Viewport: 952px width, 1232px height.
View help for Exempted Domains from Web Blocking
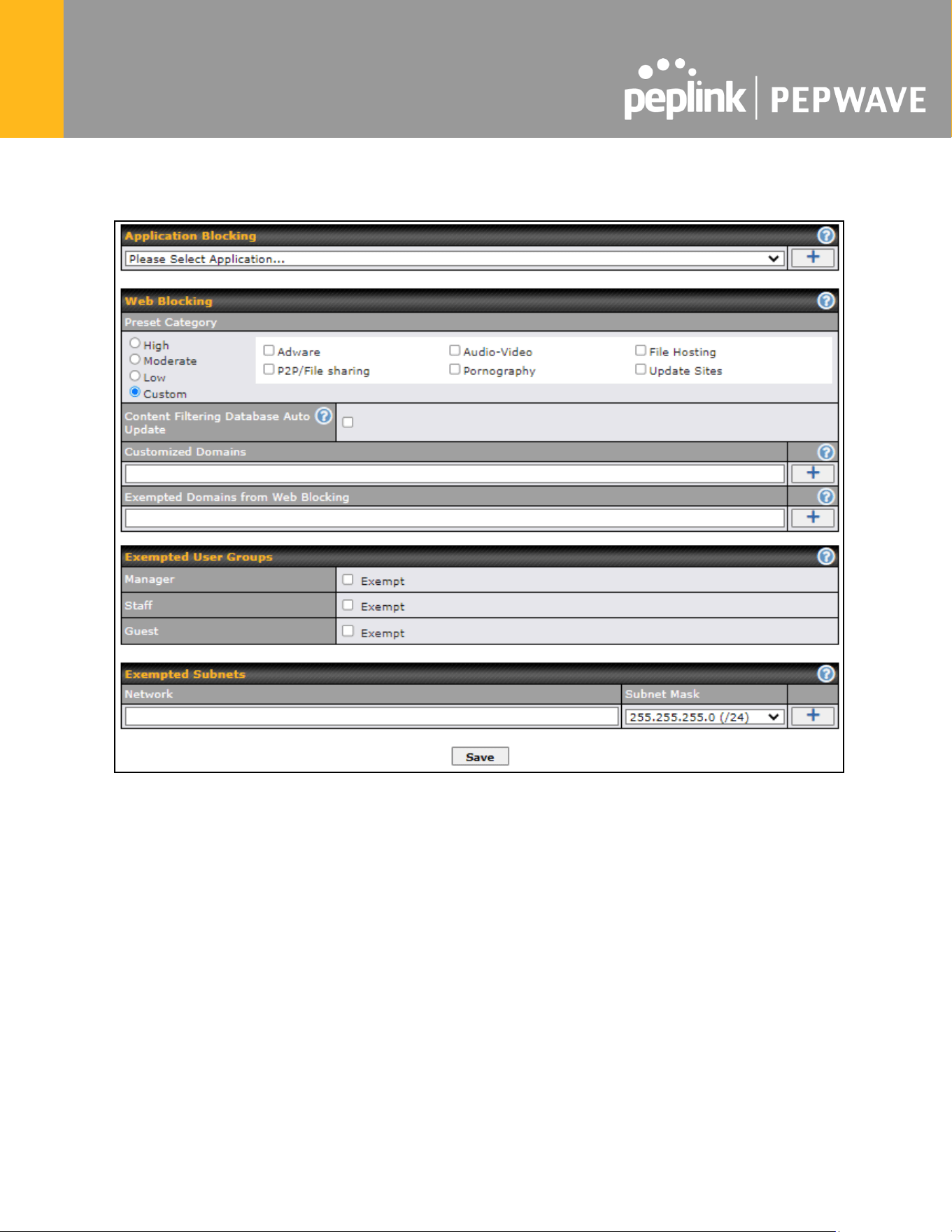(826, 497)
